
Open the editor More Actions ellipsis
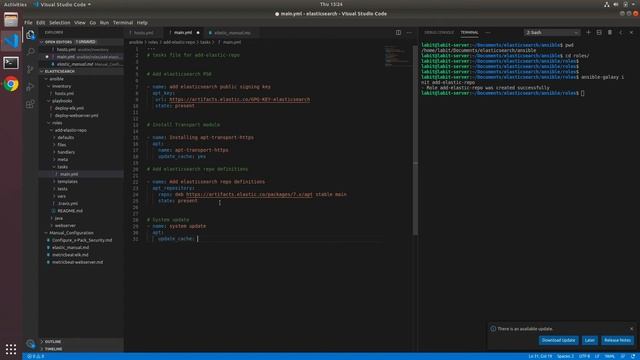409,33
